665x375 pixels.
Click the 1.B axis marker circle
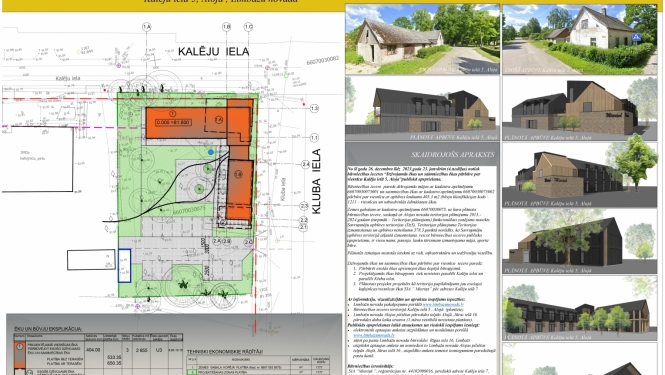pyautogui.click(x=226, y=27)
